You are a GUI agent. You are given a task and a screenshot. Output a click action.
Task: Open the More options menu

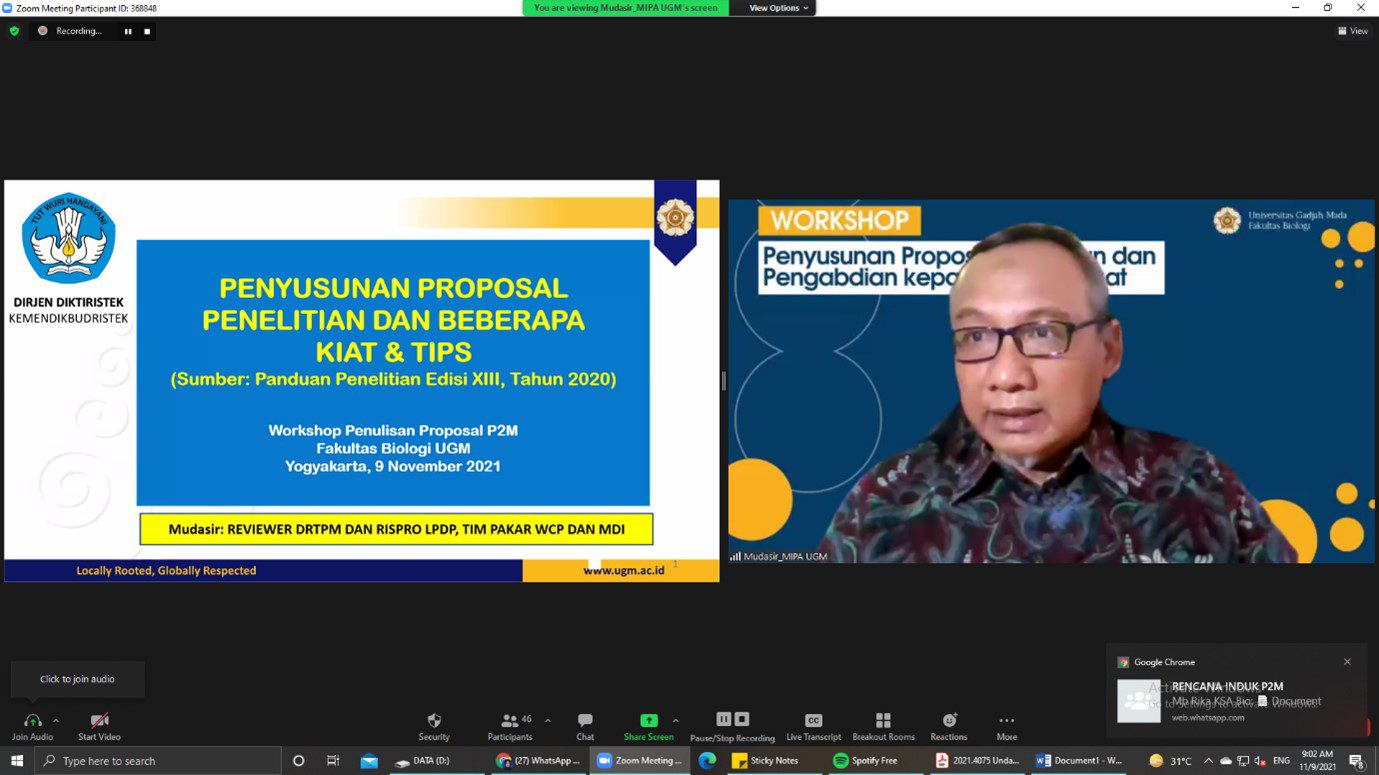1007,727
